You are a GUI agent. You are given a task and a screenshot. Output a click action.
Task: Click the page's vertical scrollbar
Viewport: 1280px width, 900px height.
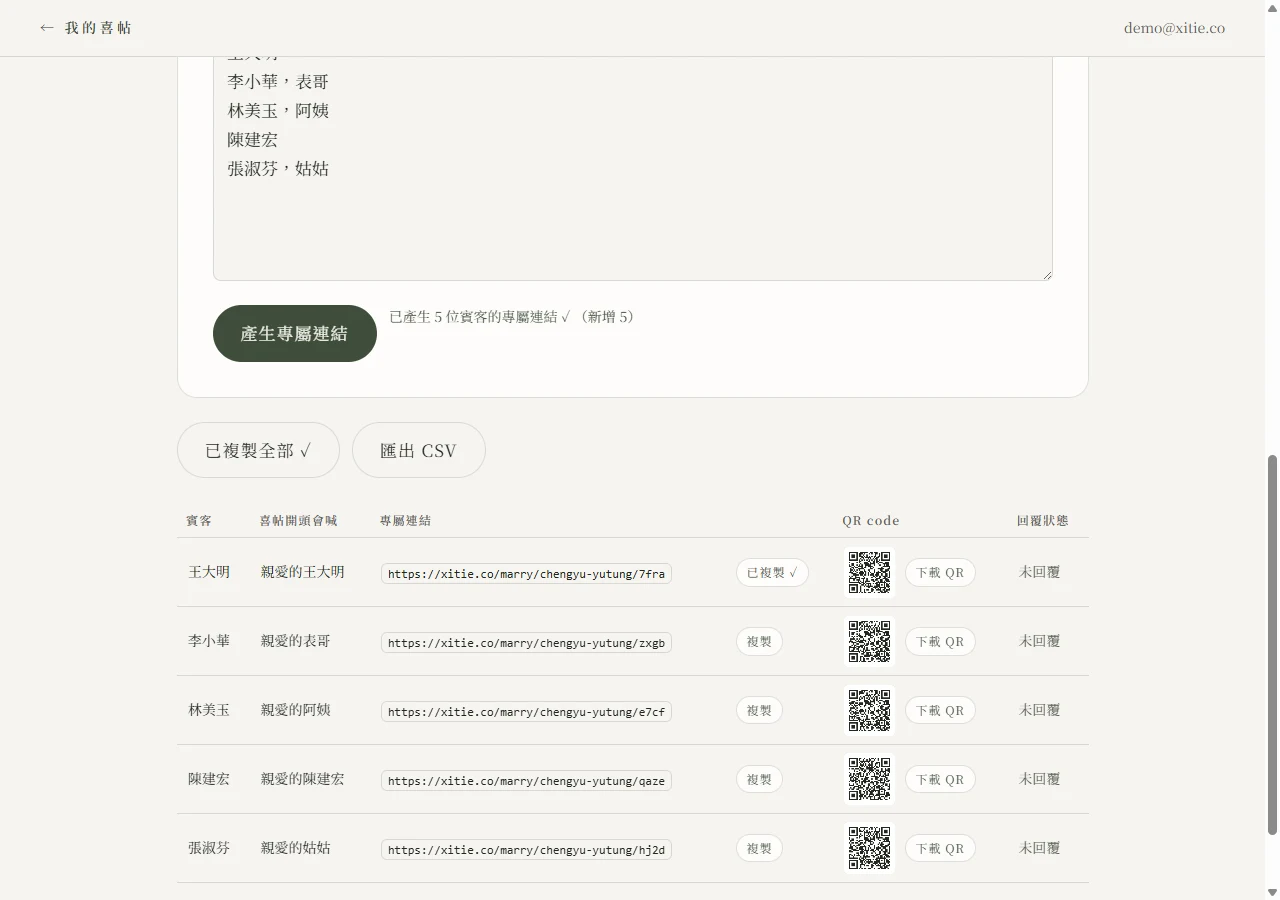tap(1272, 645)
